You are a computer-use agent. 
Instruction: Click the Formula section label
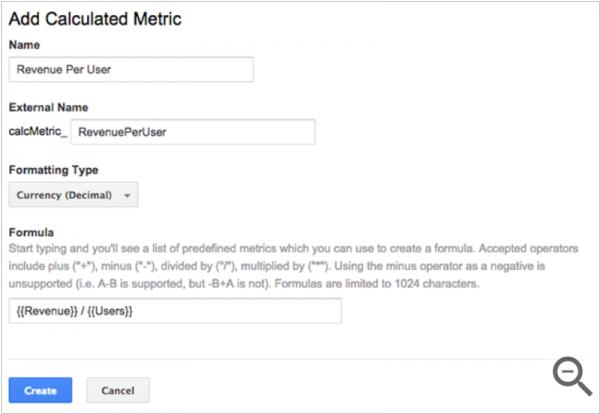(31, 232)
